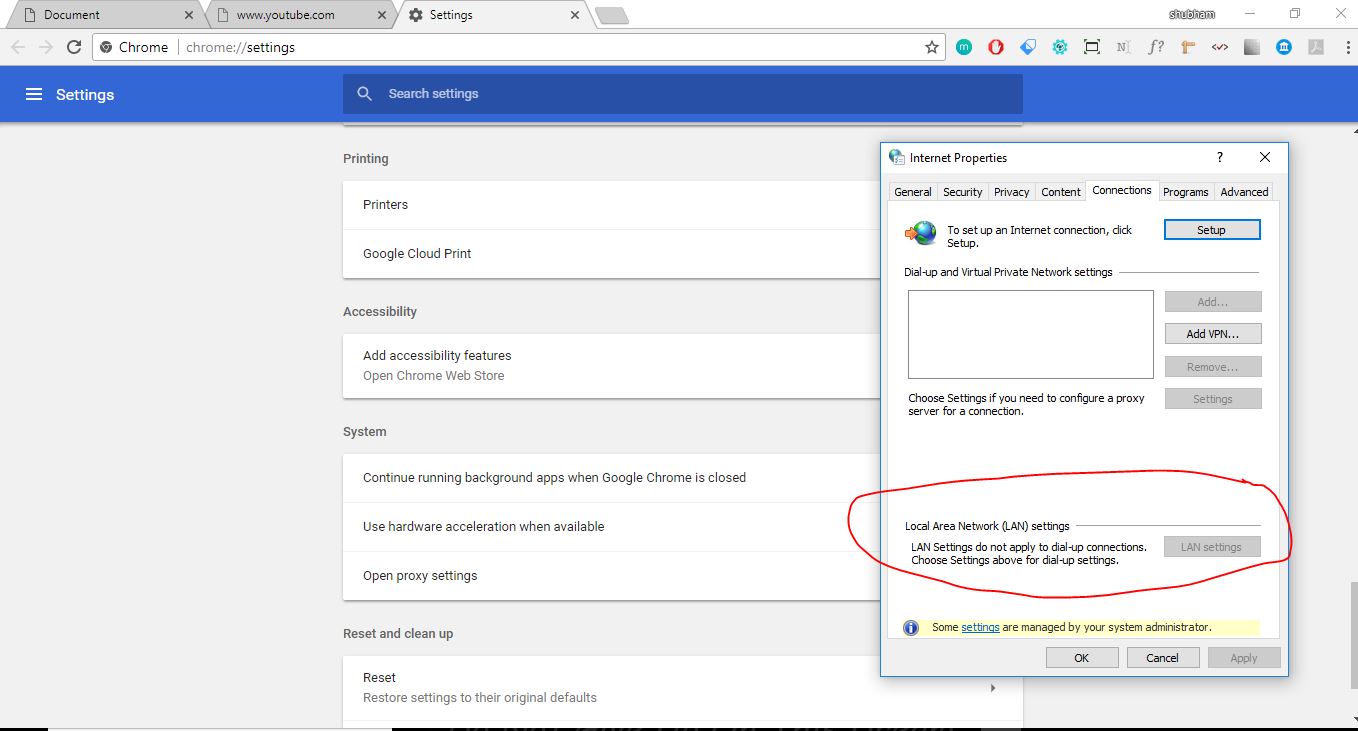Open the Content tab in Internet Properties
The image size is (1358, 731).
[x=1061, y=192]
